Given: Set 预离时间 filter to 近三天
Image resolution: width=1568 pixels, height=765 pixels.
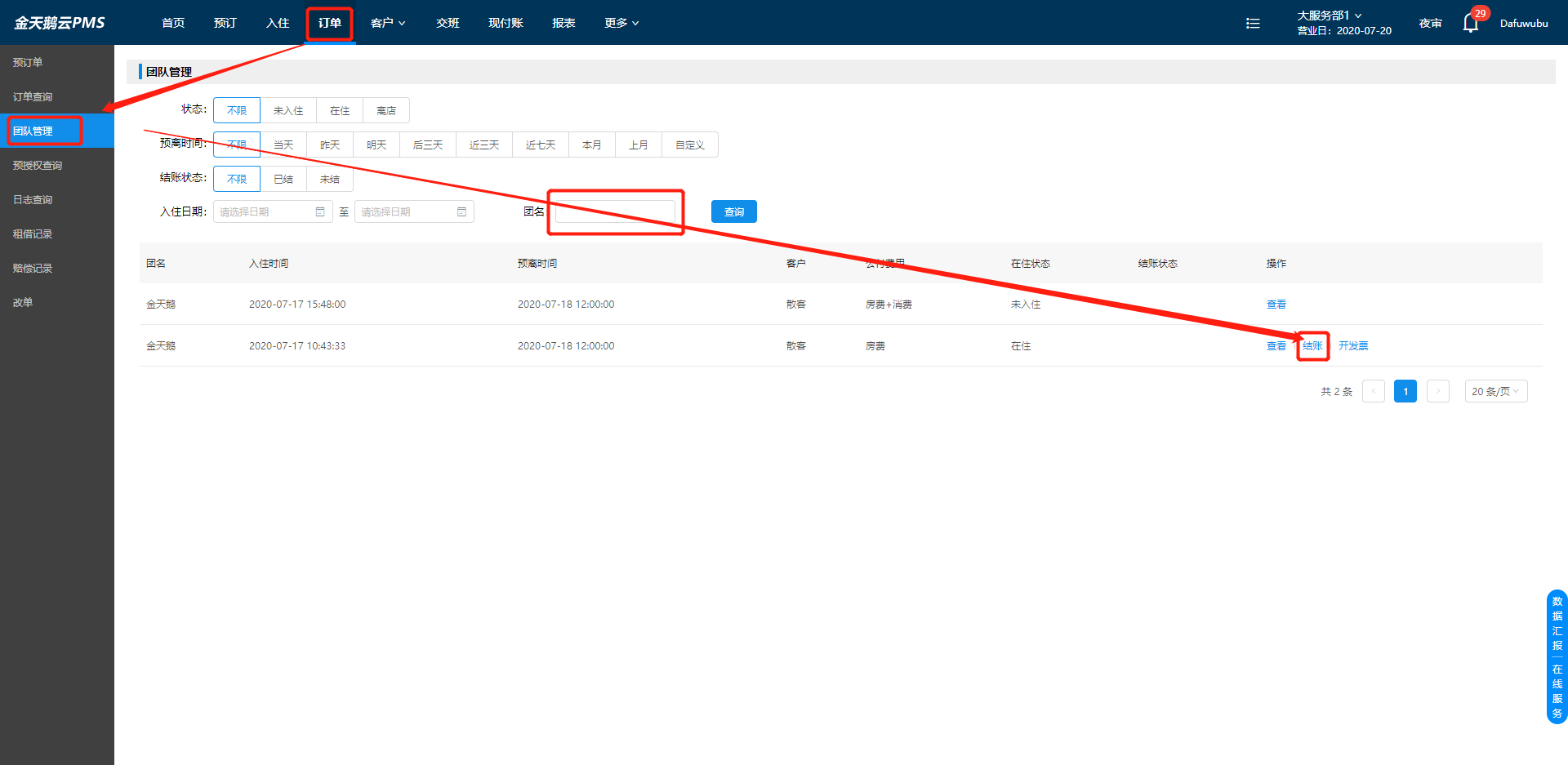Looking at the screenshot, I should coord(484,145).
